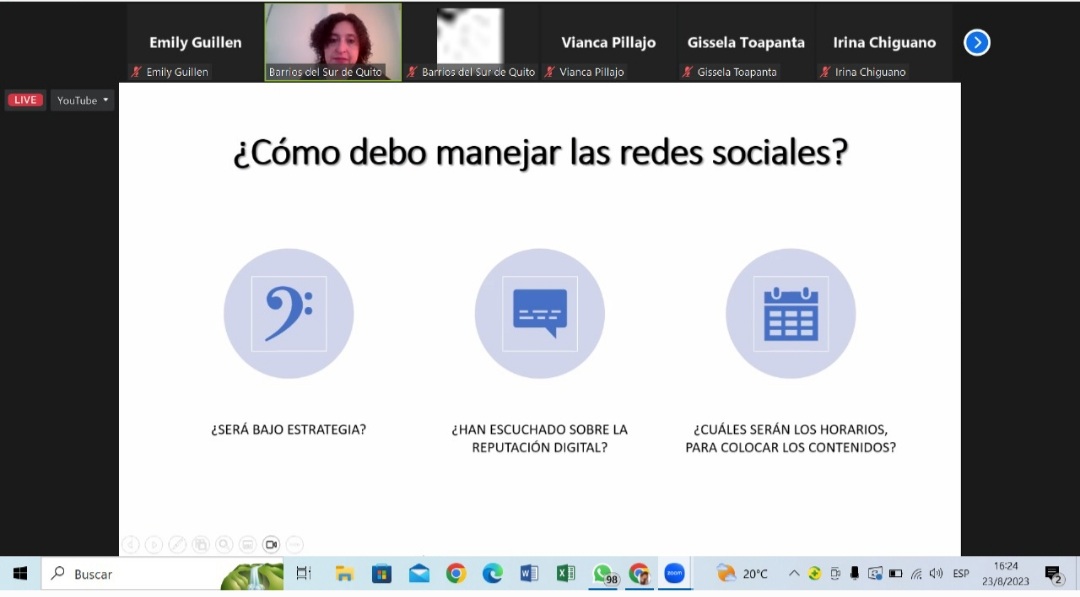Viewport: 1080px width, 597px height.
Task: Mute audio via the speaker icon in system tray
Action: (x=935, y=573)
